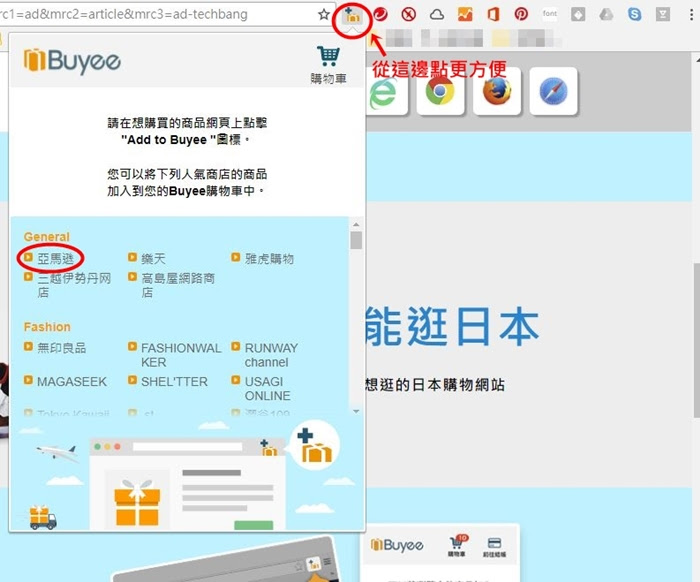The image size is (700, 582).
Task: Open the red swirl extension icon
Action: pos(380,14)
